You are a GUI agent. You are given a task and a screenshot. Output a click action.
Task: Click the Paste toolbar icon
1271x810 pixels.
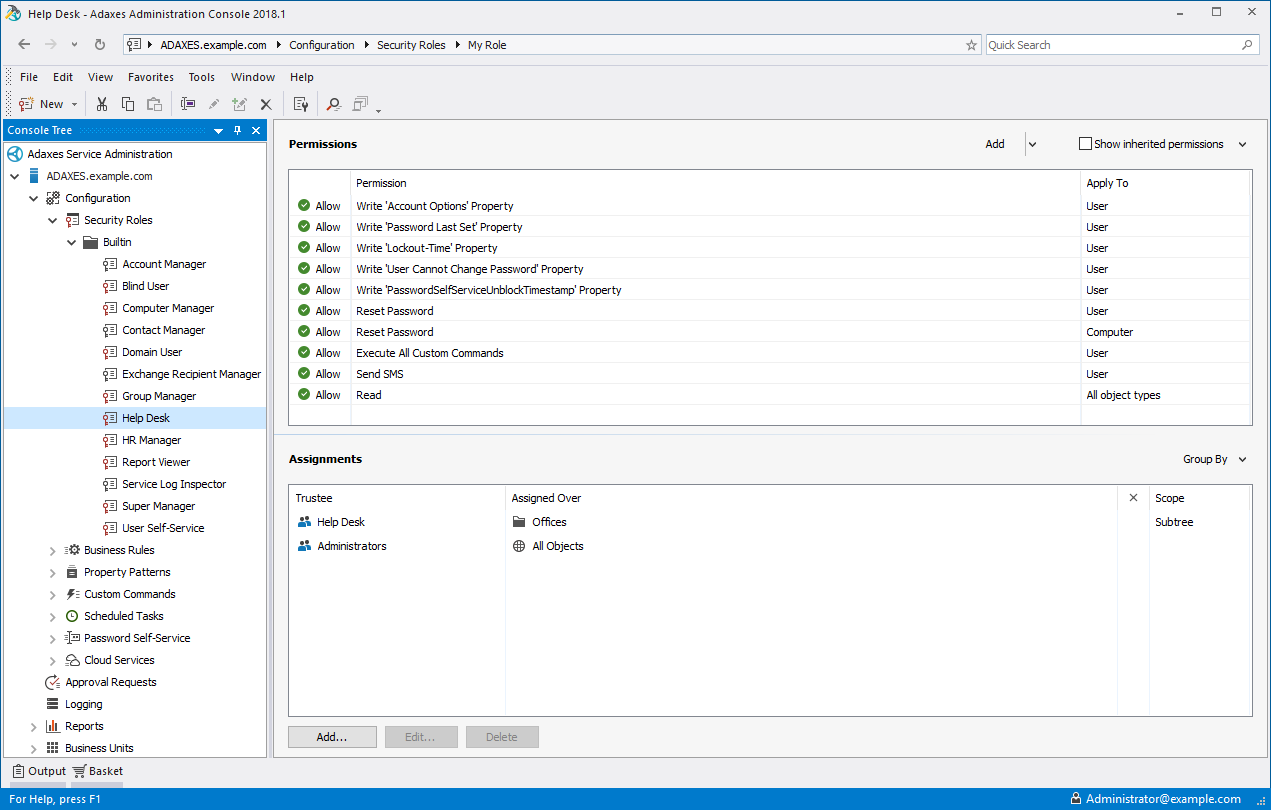tap(154, 103)
